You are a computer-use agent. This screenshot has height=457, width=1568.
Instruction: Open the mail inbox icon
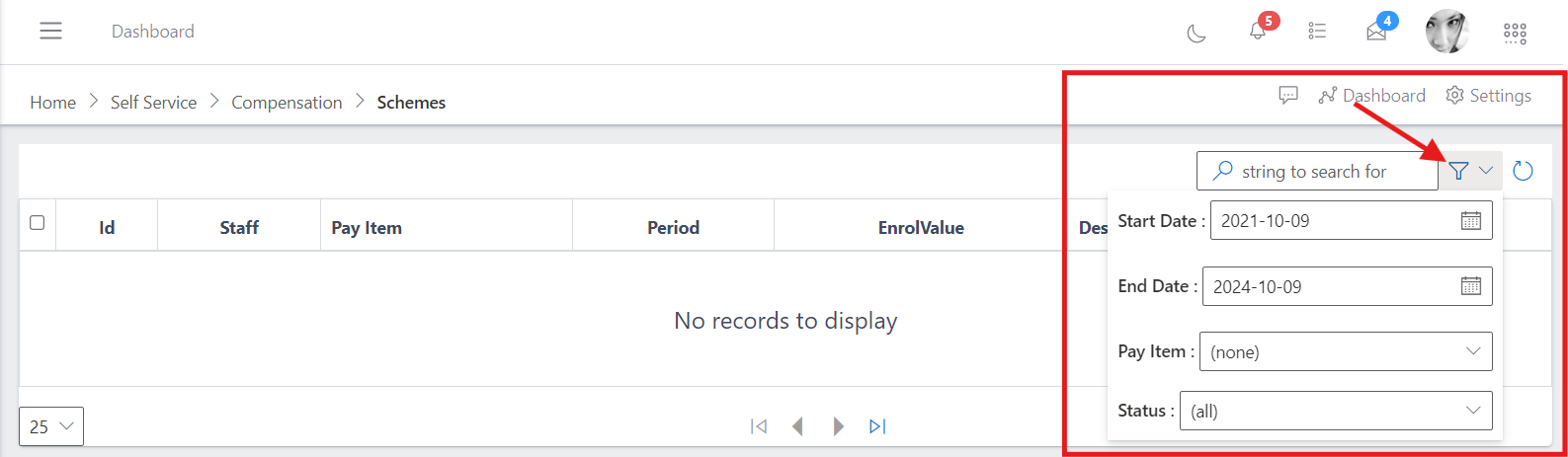(1376, 32)
